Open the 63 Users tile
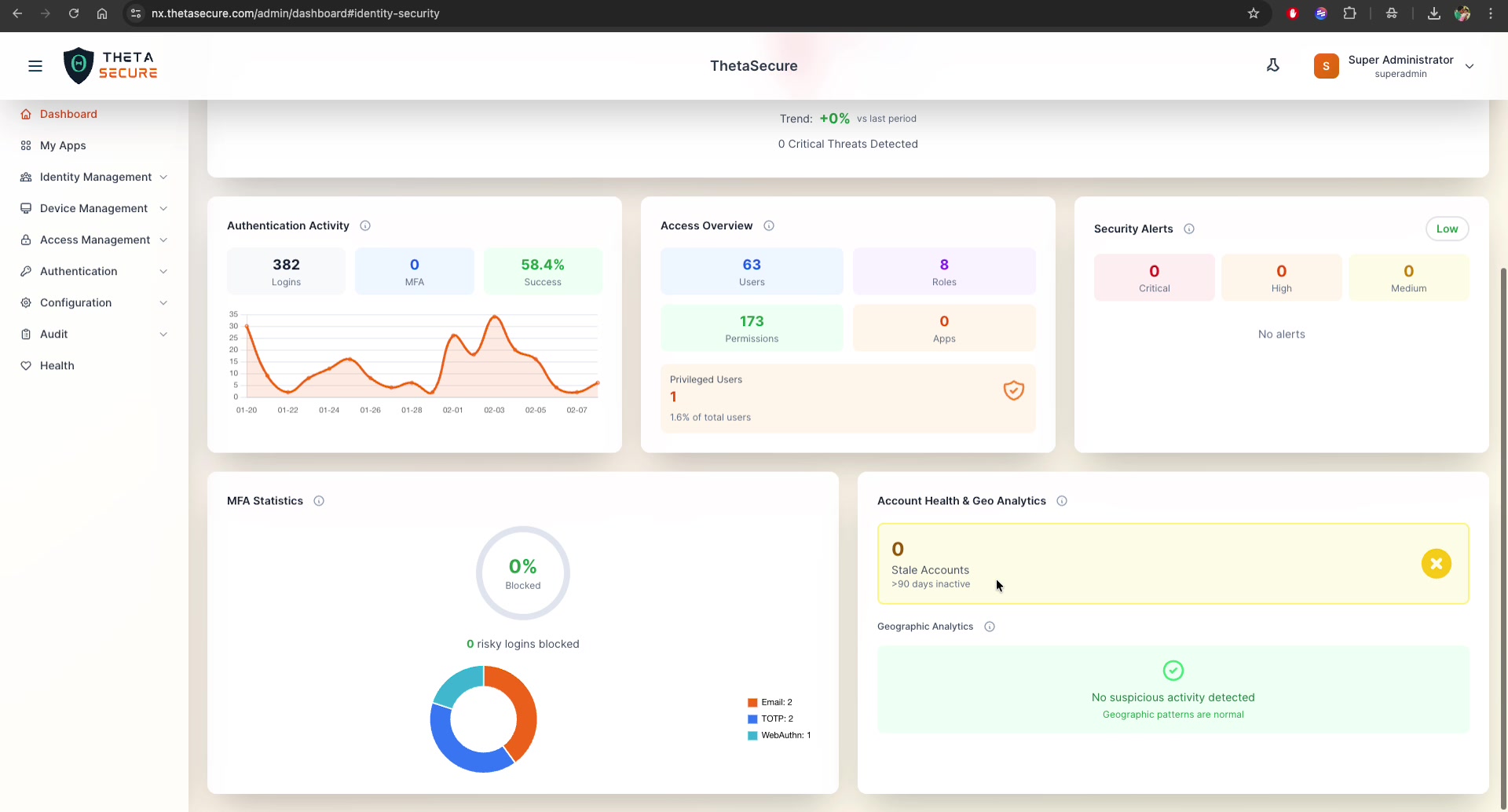1508x812 pixels. 752,272
